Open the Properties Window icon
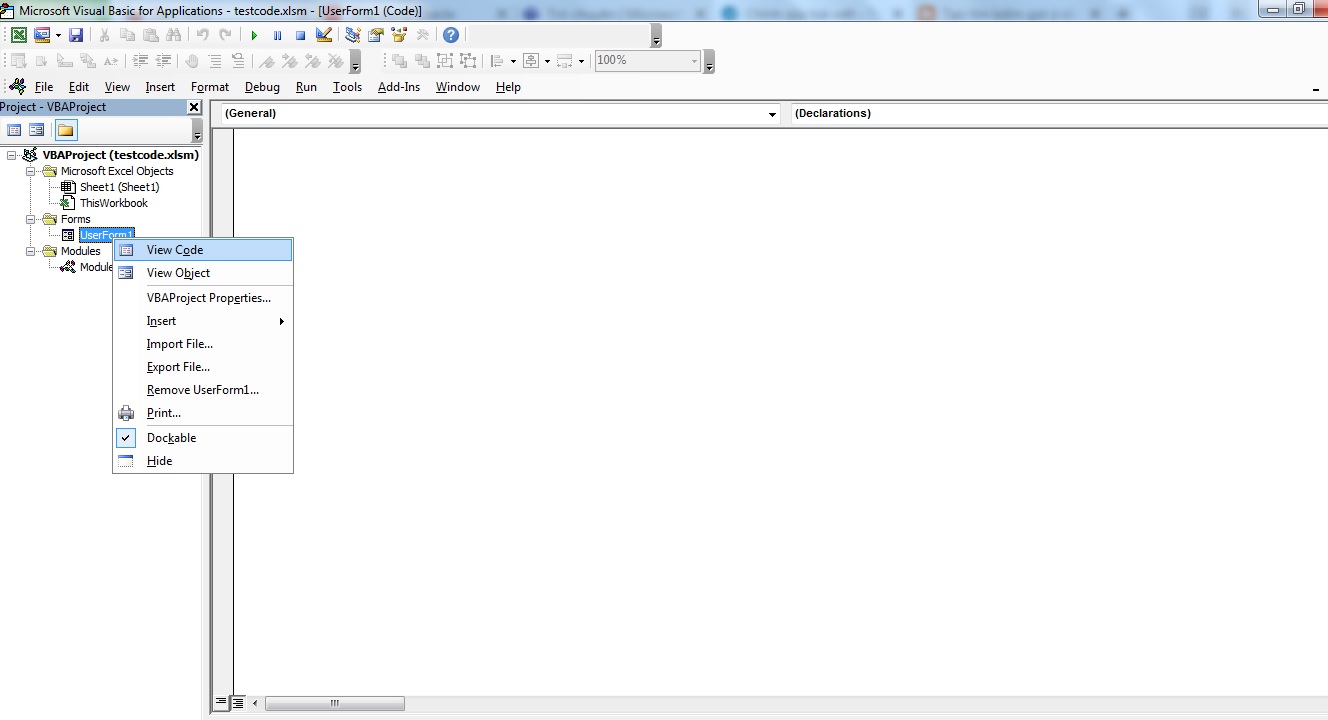The height and width of the screenshot is (720, 1328). pyautogui.click(x=376, y=35)
